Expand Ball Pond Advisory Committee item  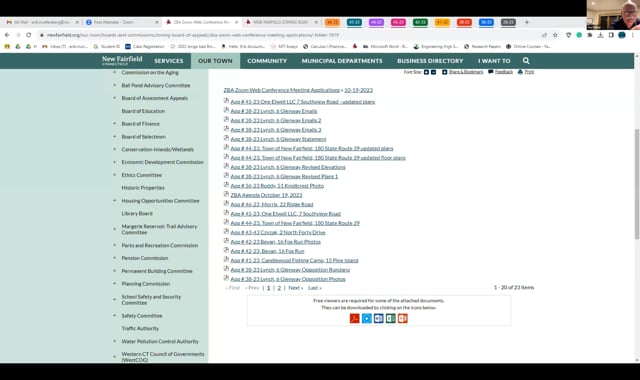114,85
